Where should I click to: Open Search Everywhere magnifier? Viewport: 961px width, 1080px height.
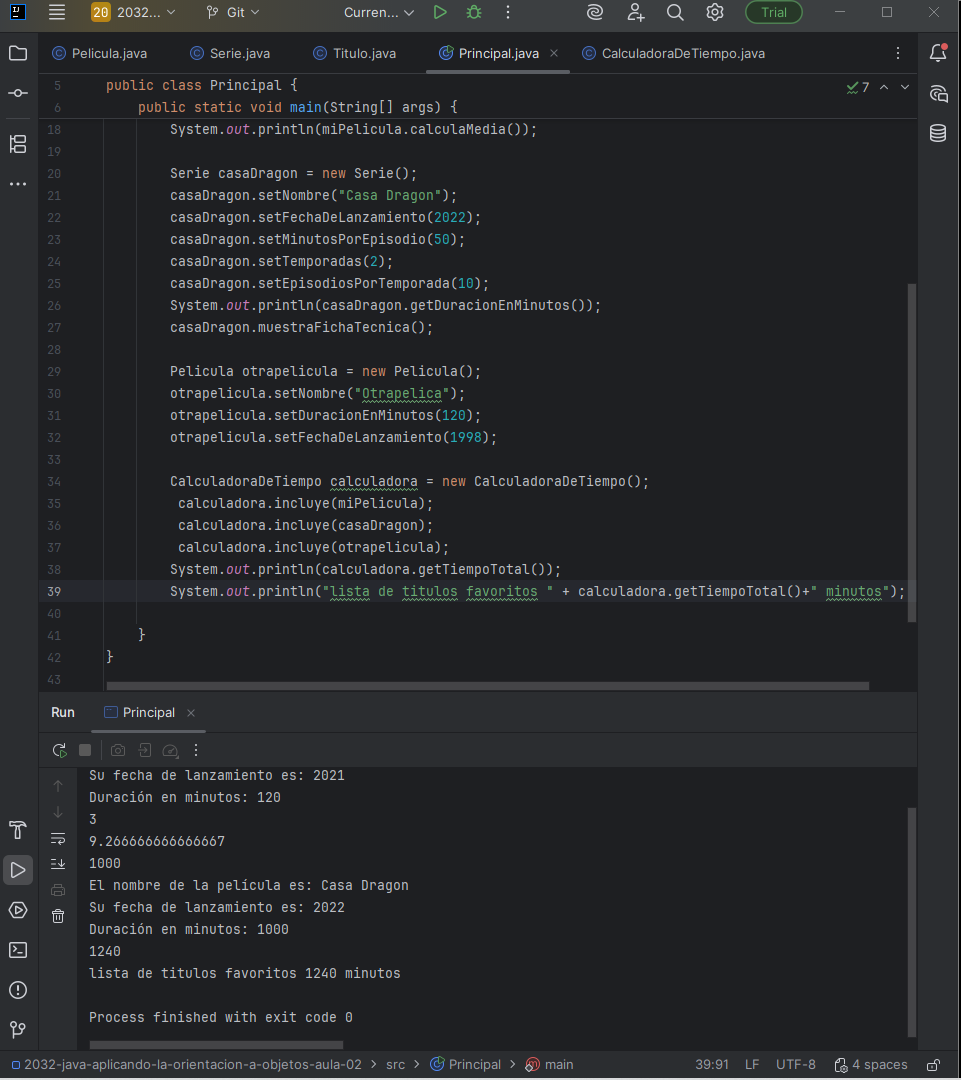click(x=675, y=12)
